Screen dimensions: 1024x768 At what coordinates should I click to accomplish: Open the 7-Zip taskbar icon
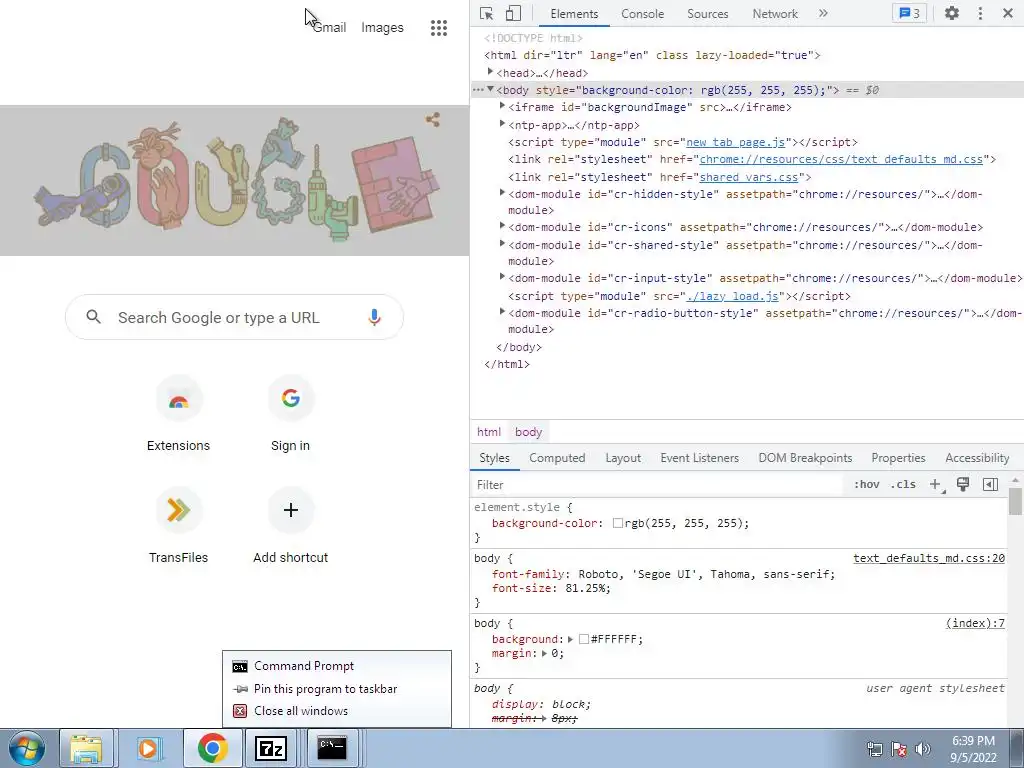coord(271,748)
